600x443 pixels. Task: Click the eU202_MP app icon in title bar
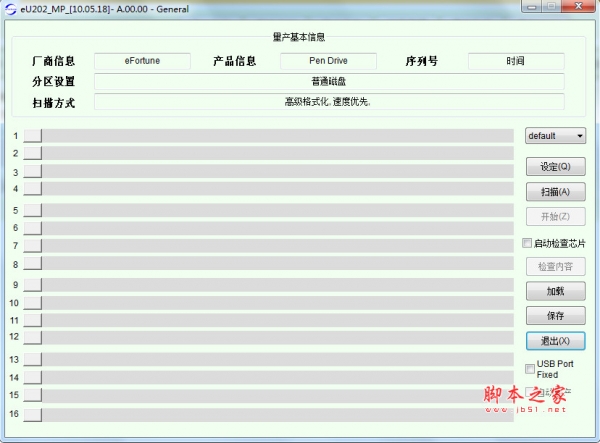(x=11, y=9)
